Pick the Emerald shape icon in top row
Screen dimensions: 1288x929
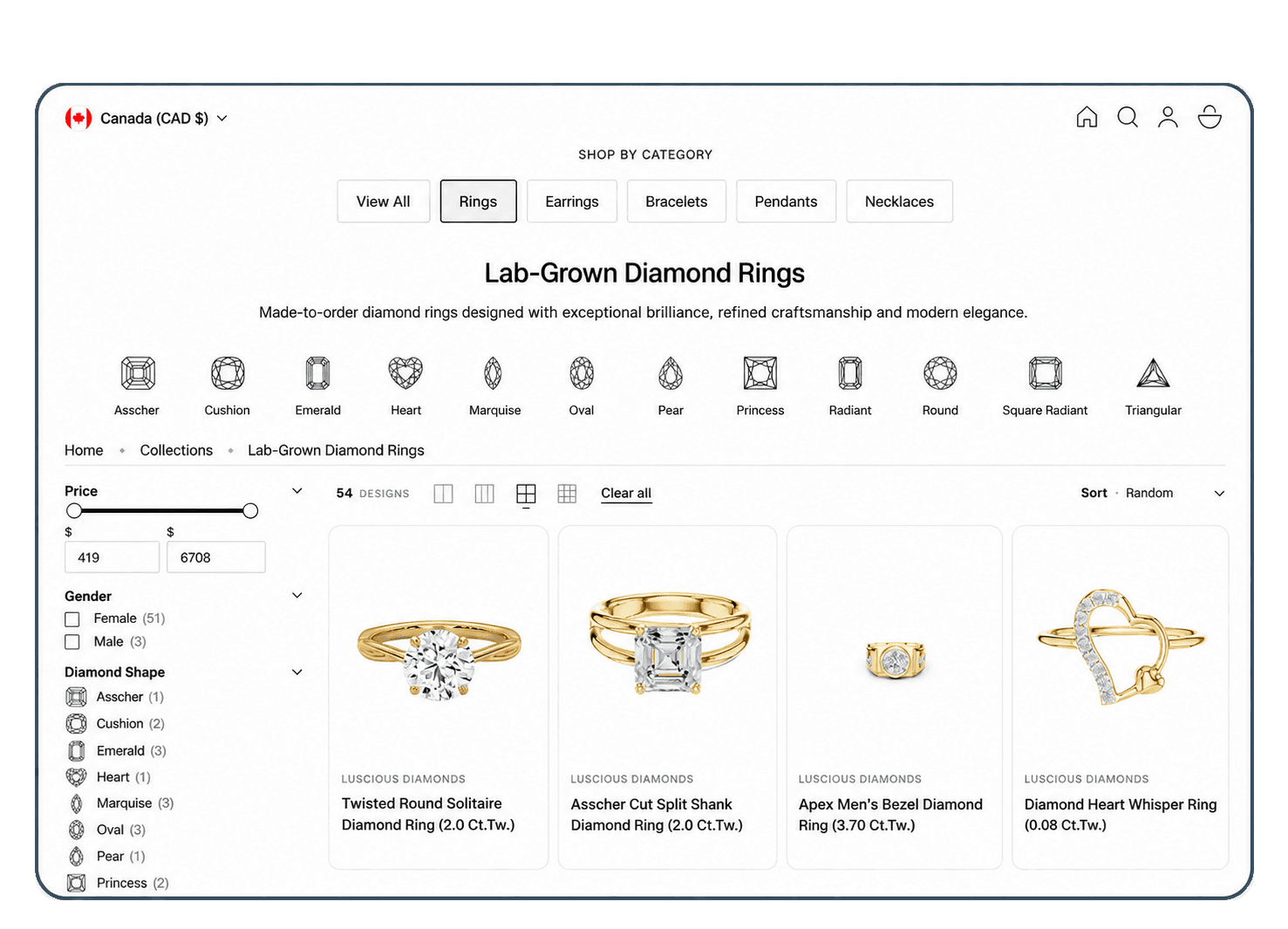tap(318, 373)
